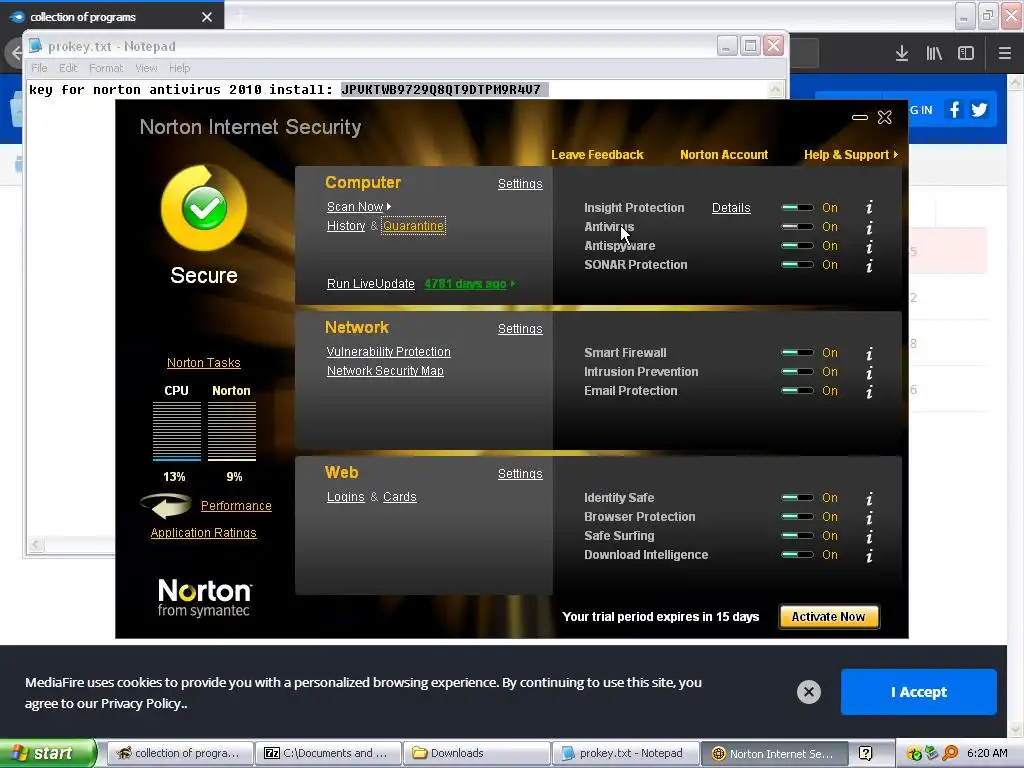Click the Run LiveUpdate link
Viewport: 1024px width, 768px height.
pyautogui.click(x=370, y=284)
